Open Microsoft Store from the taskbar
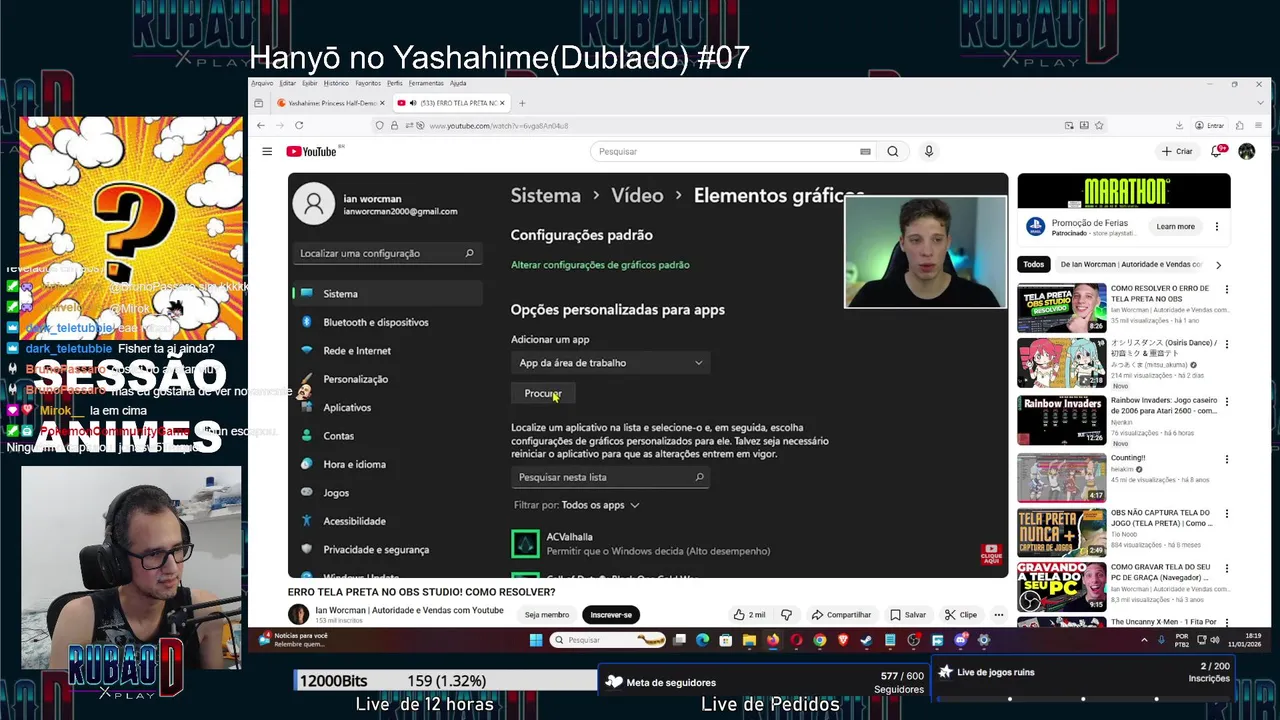Screen dimensions: 1280x720 click(725, 640)
